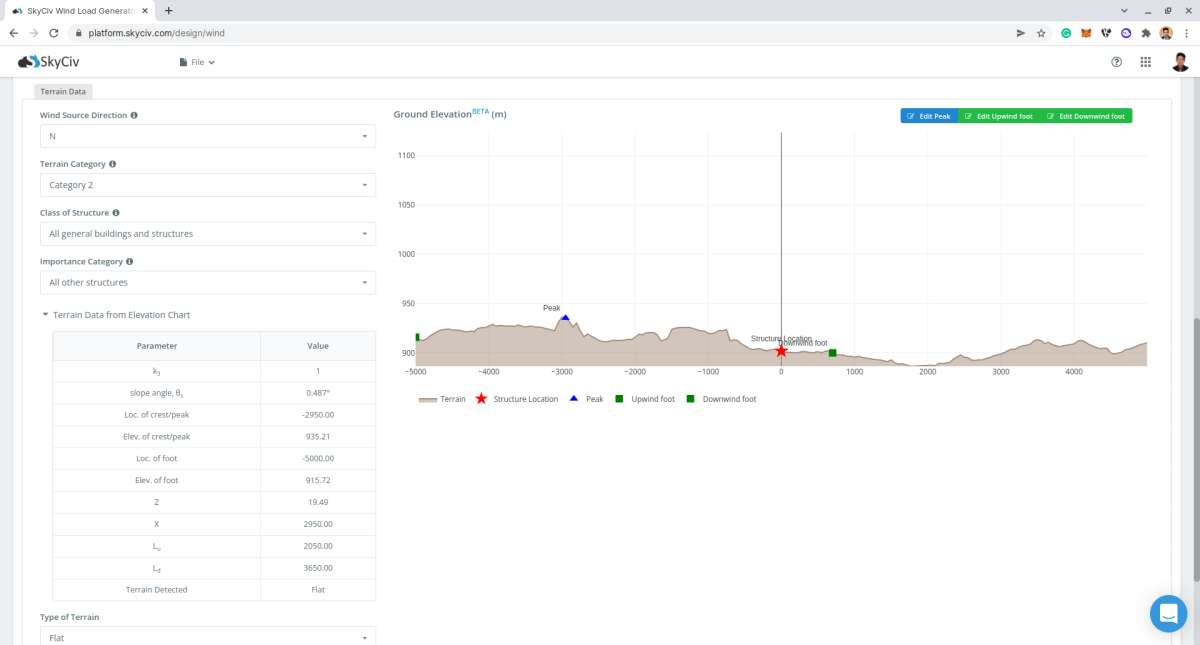
Task: Select the Terrain Data tab
Action: click(x=62, y=91)
